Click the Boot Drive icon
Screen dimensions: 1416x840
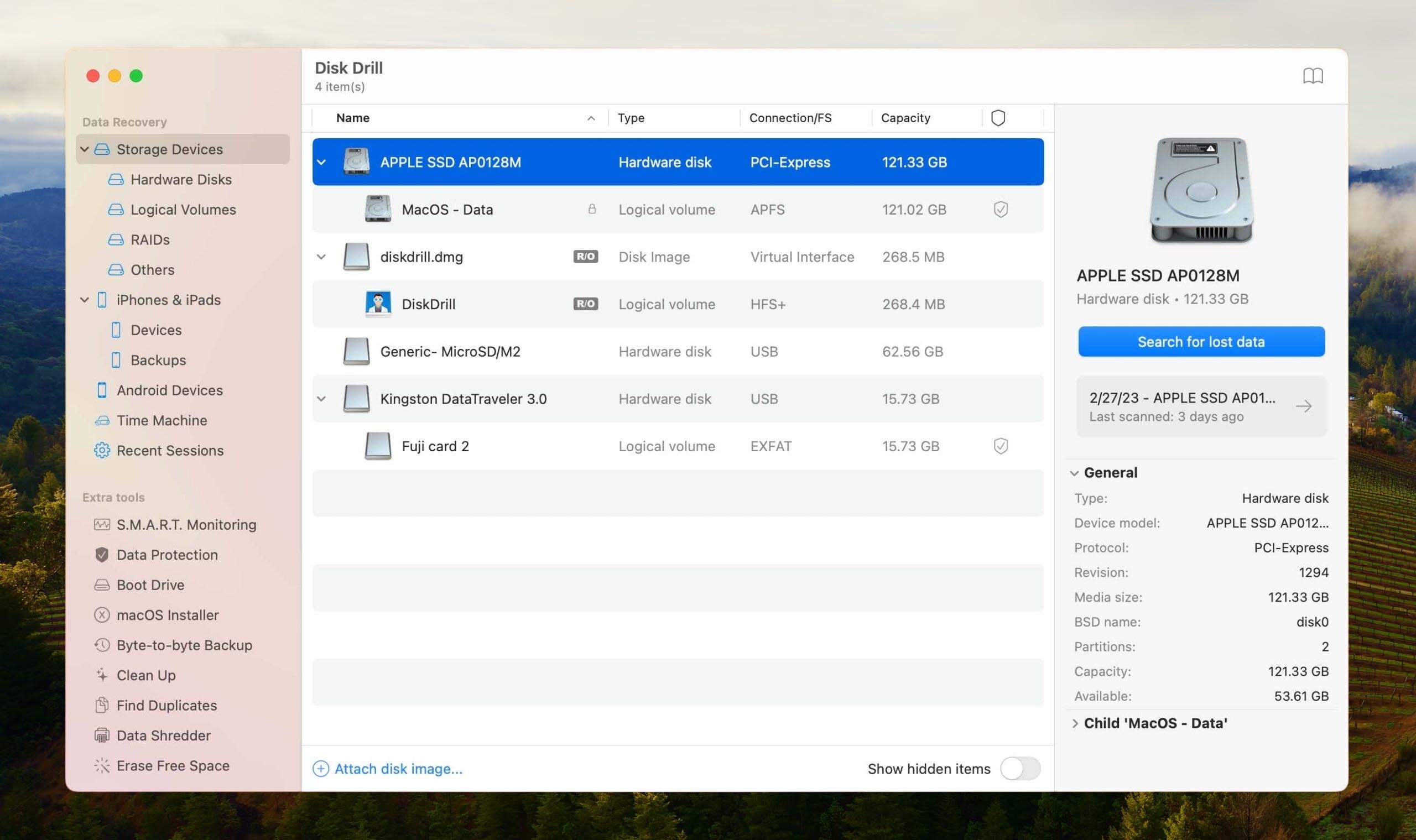100,585
